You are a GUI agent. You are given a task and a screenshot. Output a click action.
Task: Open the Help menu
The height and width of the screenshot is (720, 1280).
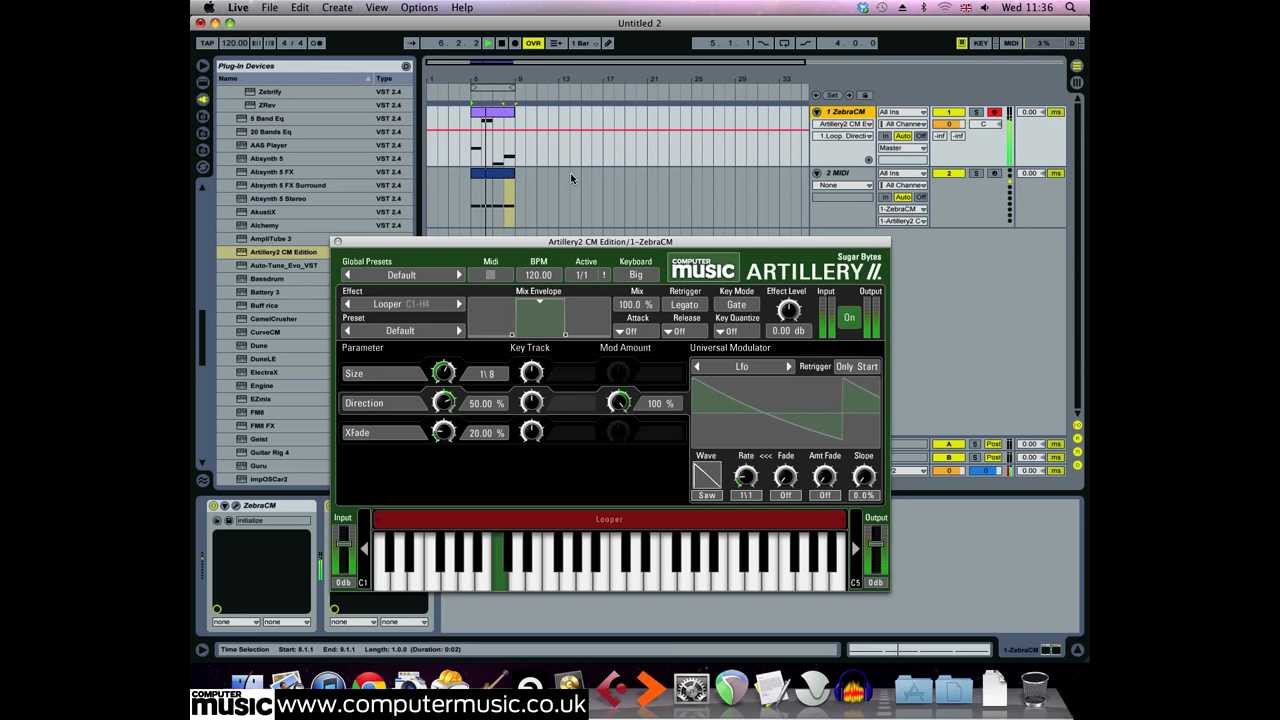point(462,8)
